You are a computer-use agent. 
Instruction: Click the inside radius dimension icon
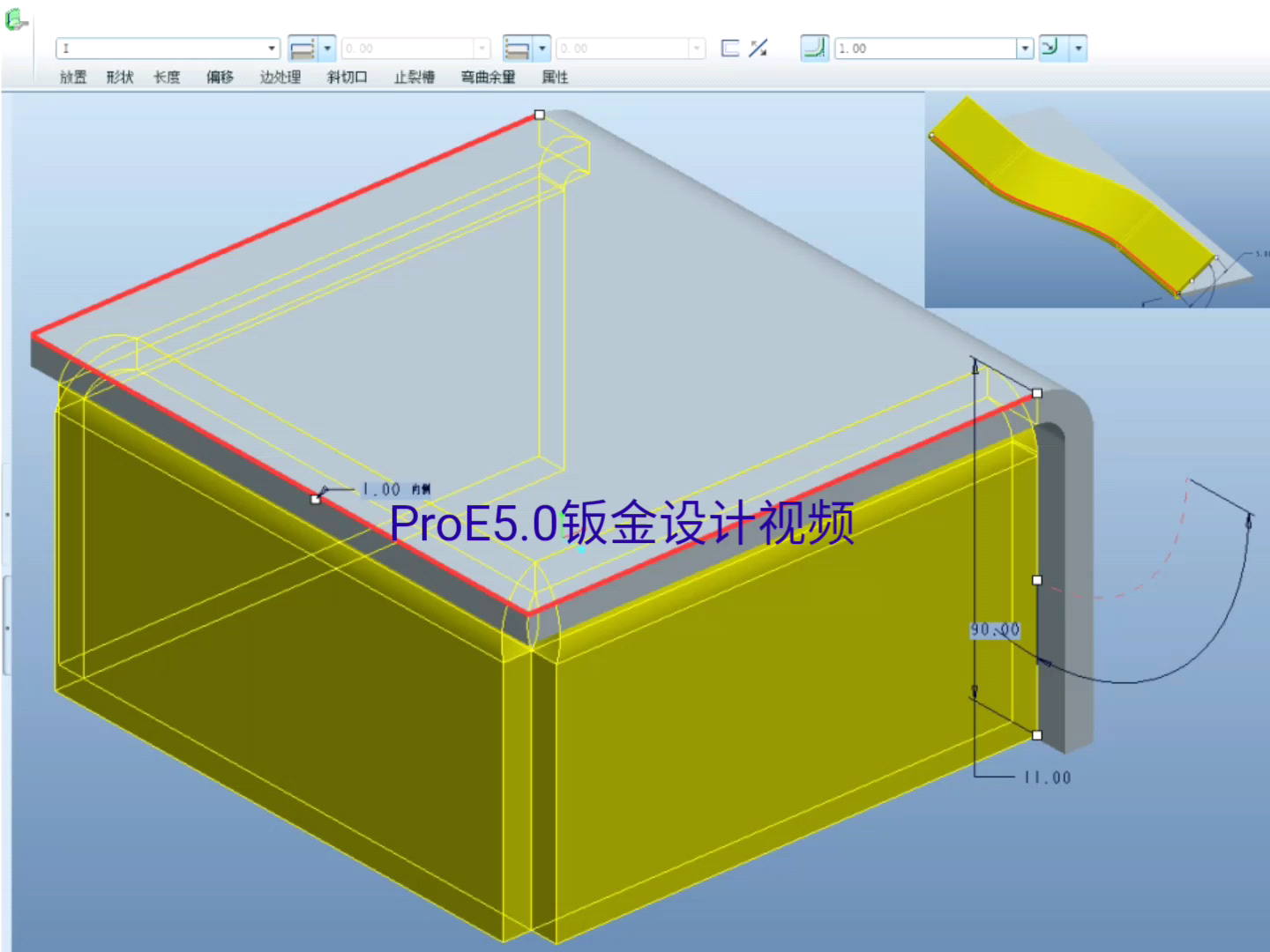tap(1050, 48)
